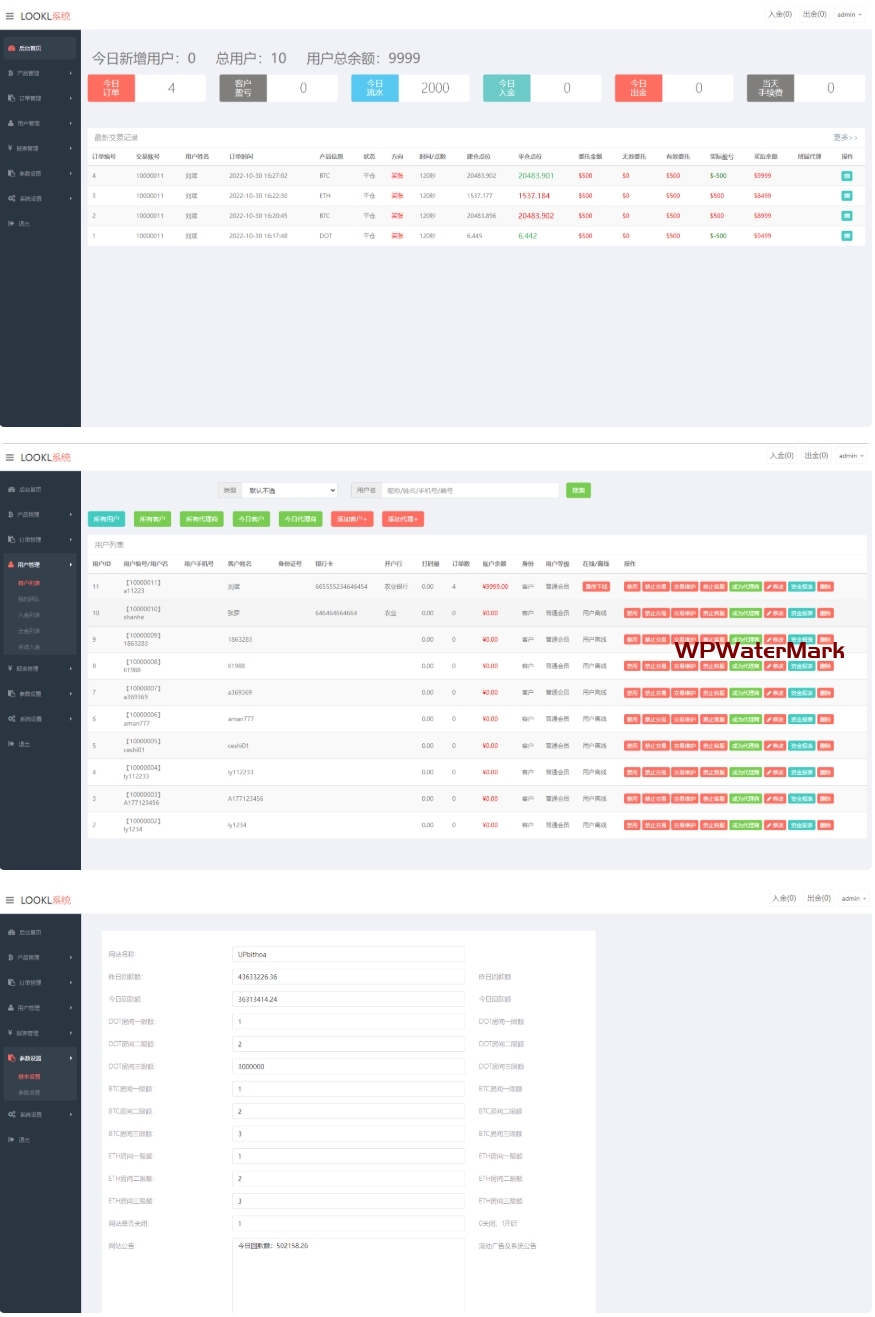Click the hamburger menu icon in the topmost header
The height and width of the screenshot is (1317, 875).
point(10,16)
